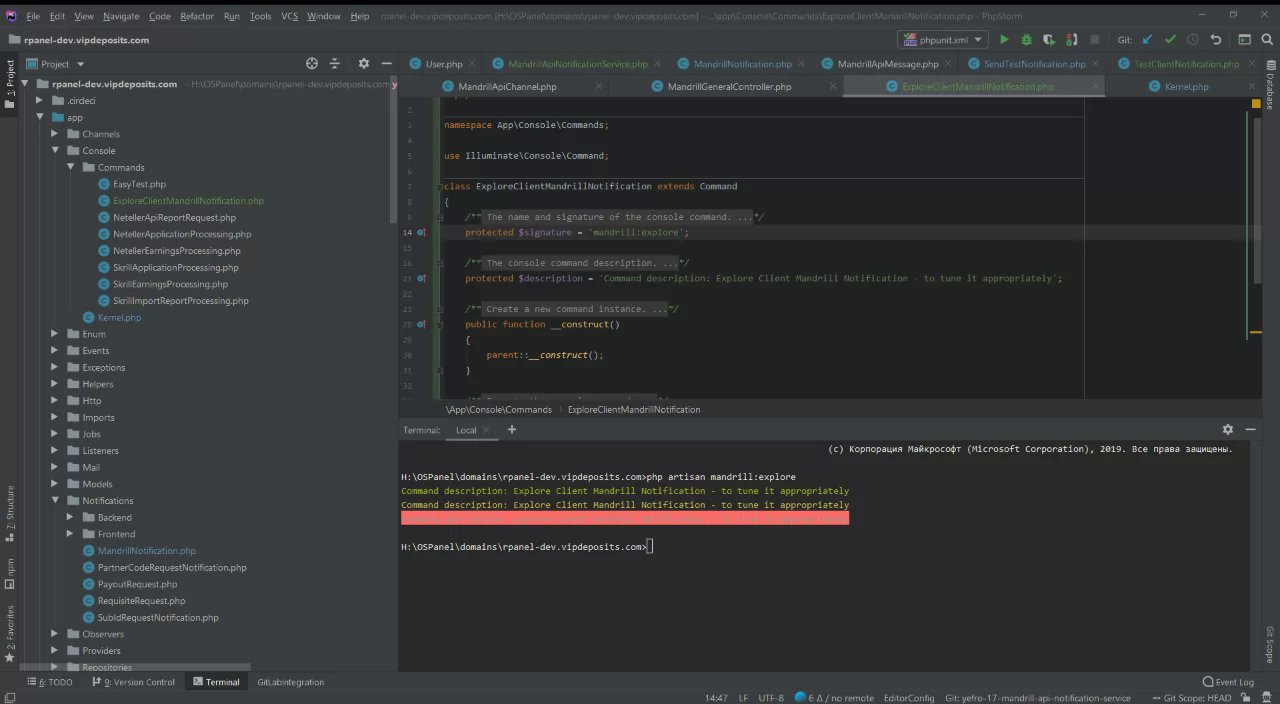Open Search Everywhere magnifier icon
This screenshot has height=704, width=1280.
(x=1266, y=40)
